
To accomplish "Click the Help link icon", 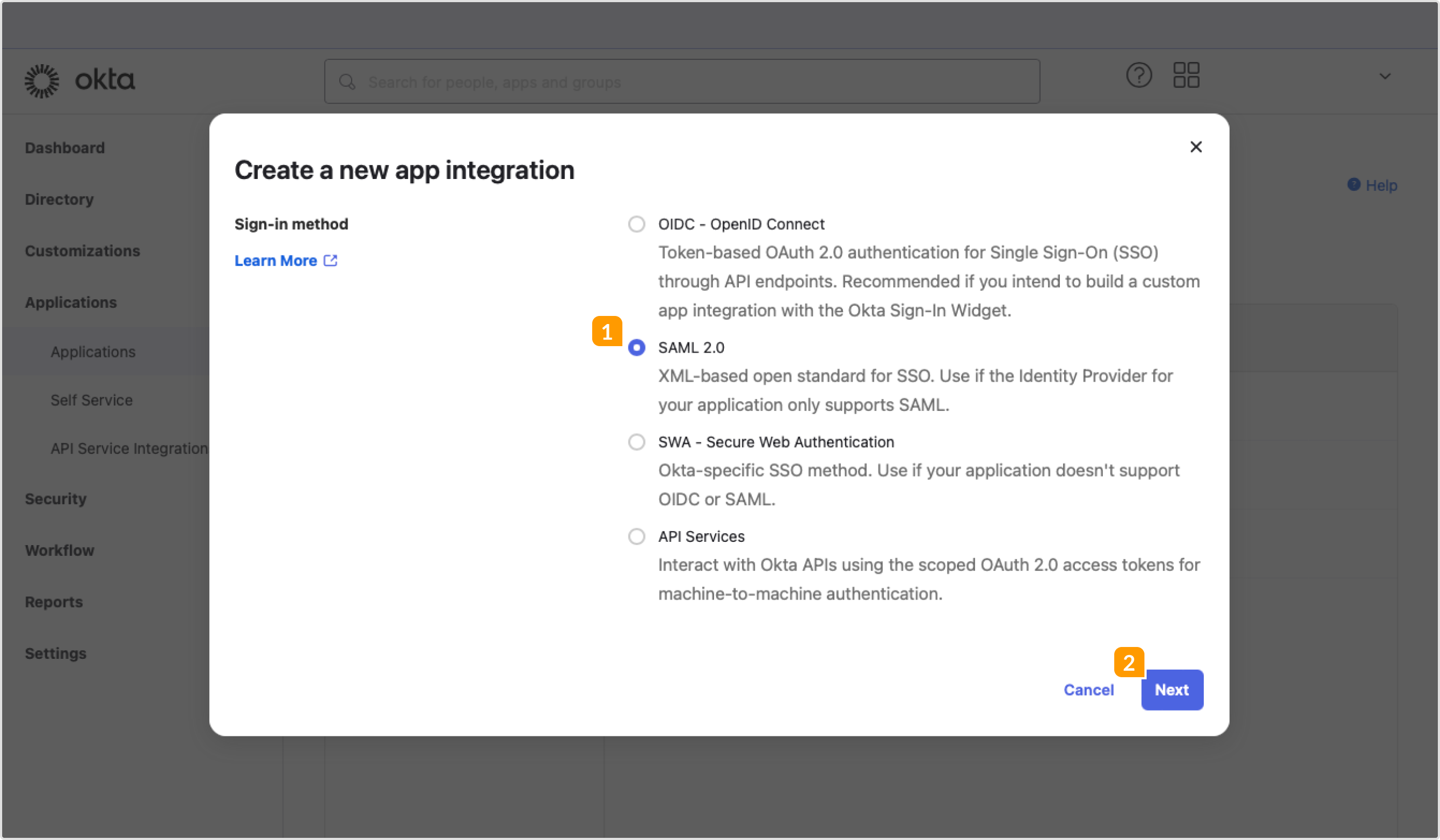I will [1355, 184].
